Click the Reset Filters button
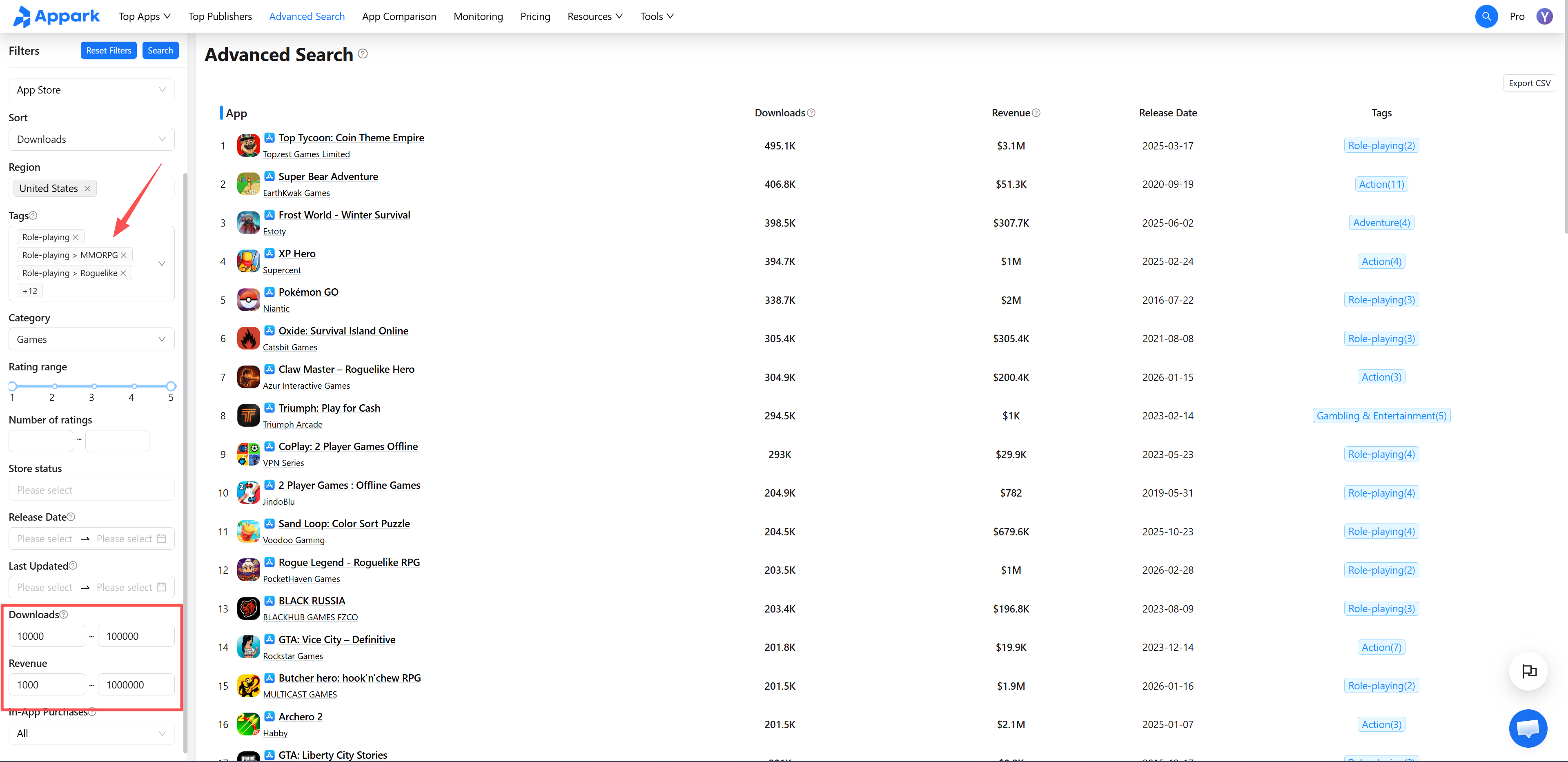 (x=108, y=51)
